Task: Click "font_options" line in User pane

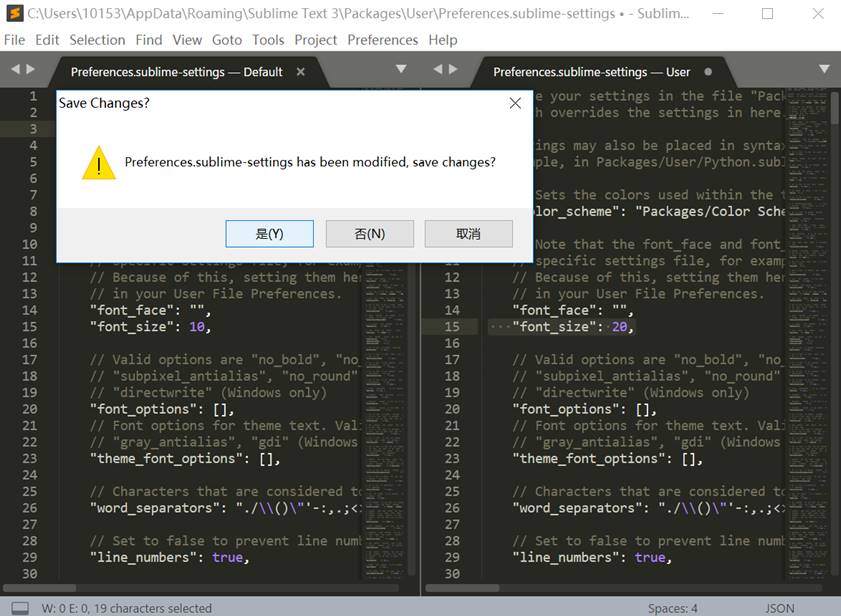Action: click(x=584, y=409)
